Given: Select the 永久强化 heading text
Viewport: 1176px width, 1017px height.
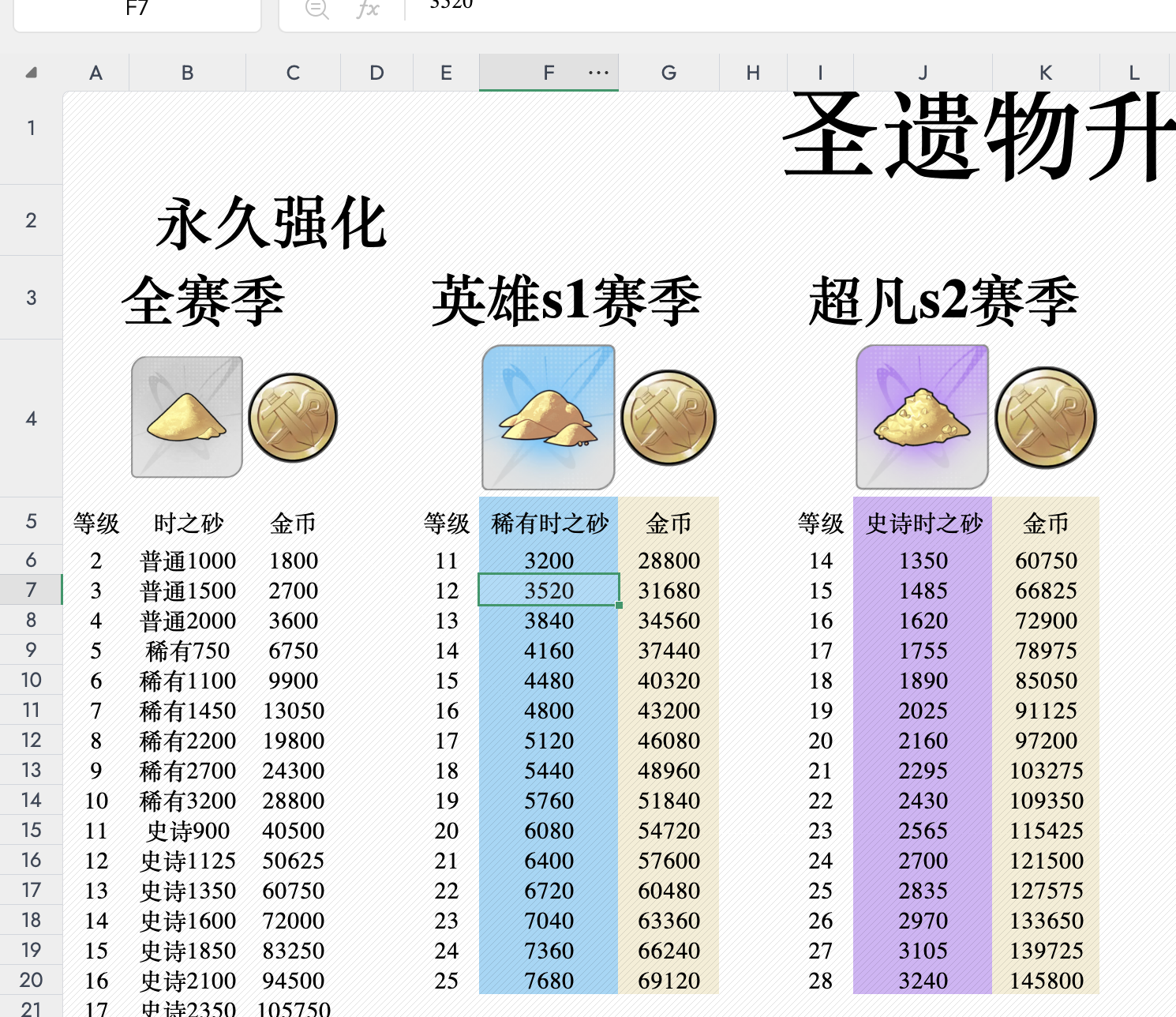Looking at the screenshot, I should 272,224.
